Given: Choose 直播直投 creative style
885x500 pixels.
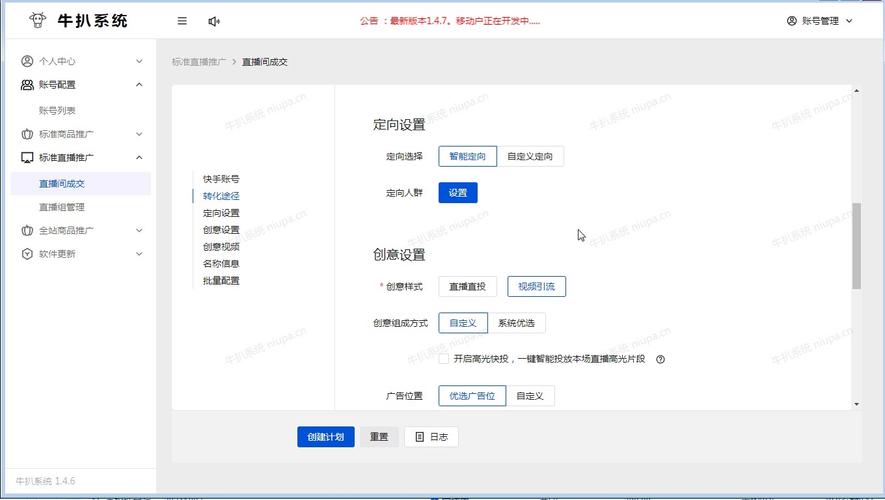Looking at the screenshot, I should tap(467, 286).
